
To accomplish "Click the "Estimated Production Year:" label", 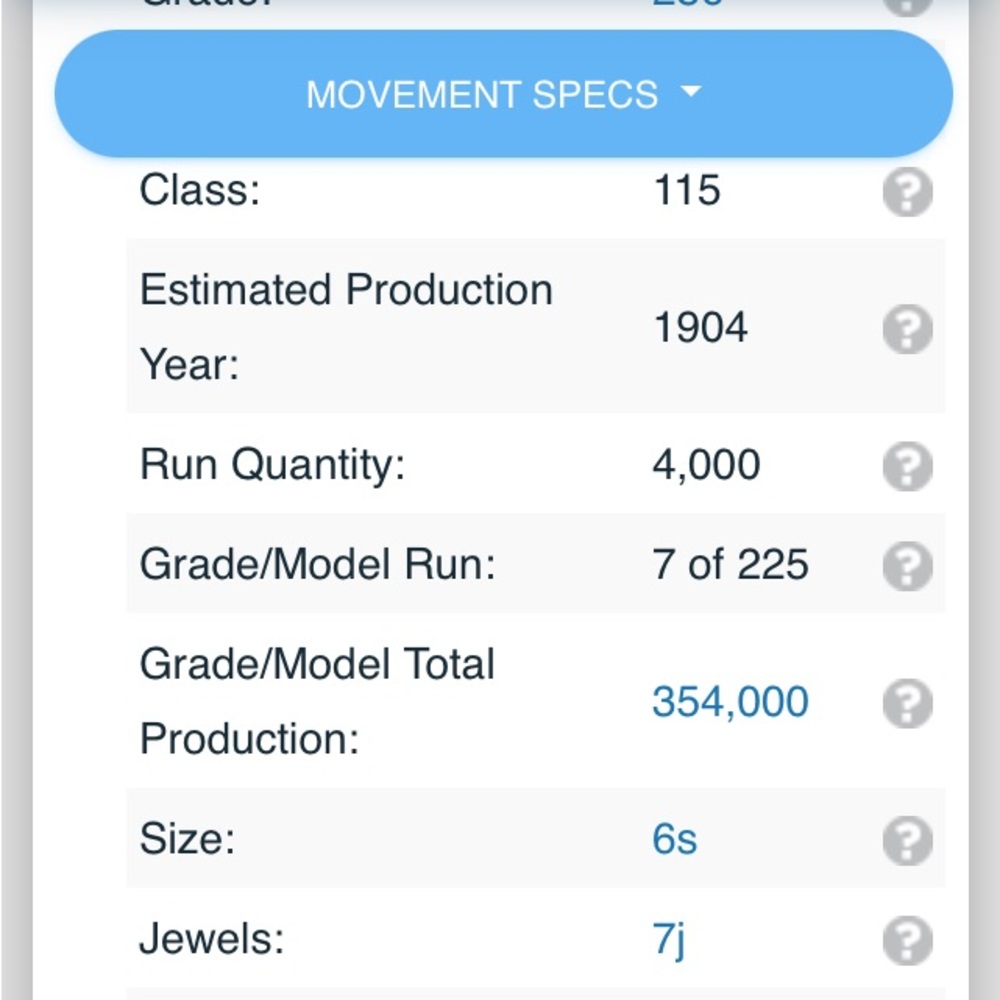I will (x=346, y=327).
